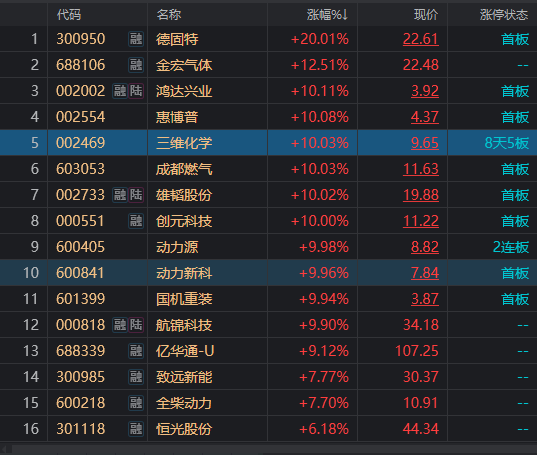This screenshot has width=537, height=455.
Task: Open the 德固特 stock name
Action: (x=177, y=39)
